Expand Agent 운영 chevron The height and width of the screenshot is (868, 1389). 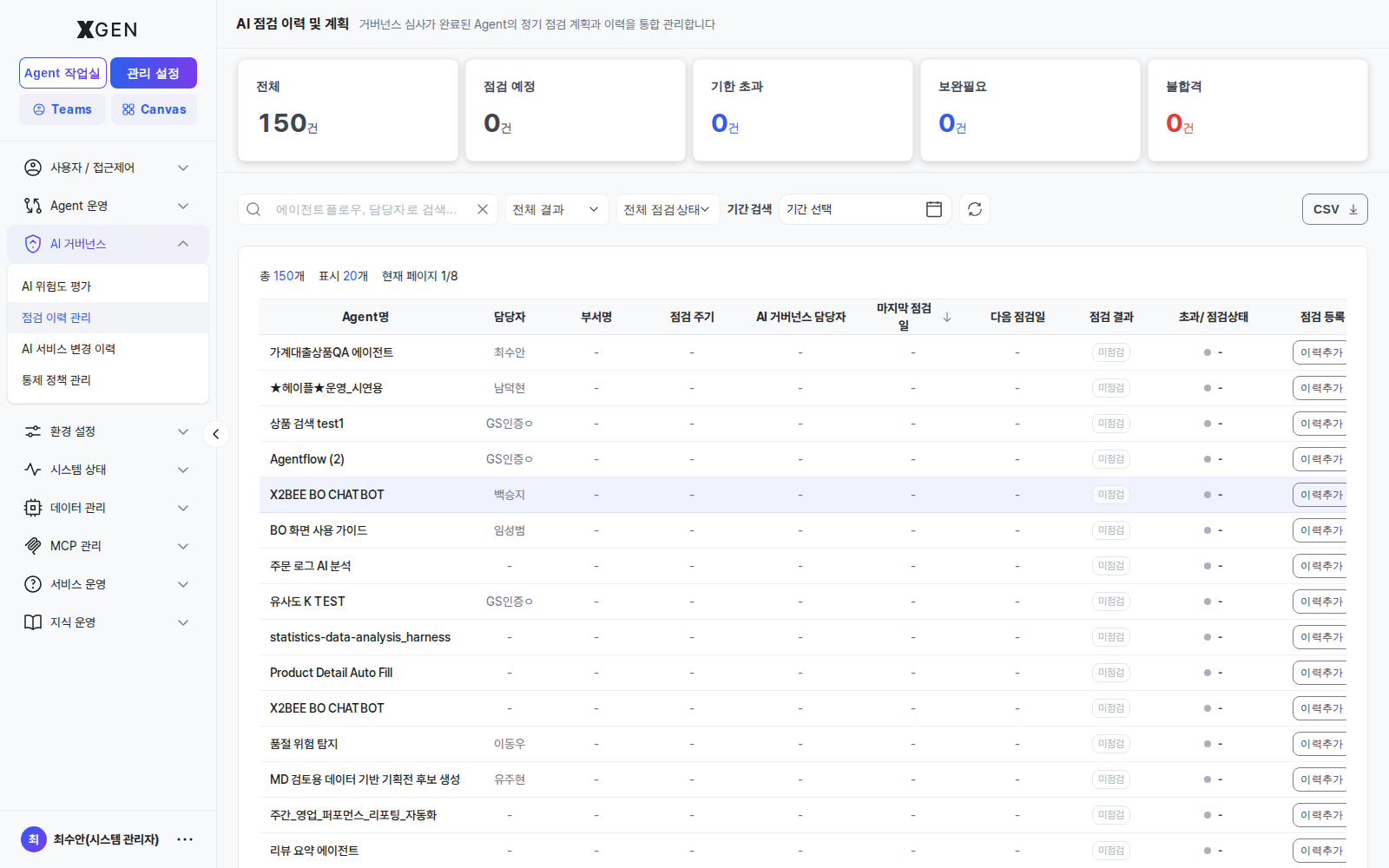click(x=183, y=206)
